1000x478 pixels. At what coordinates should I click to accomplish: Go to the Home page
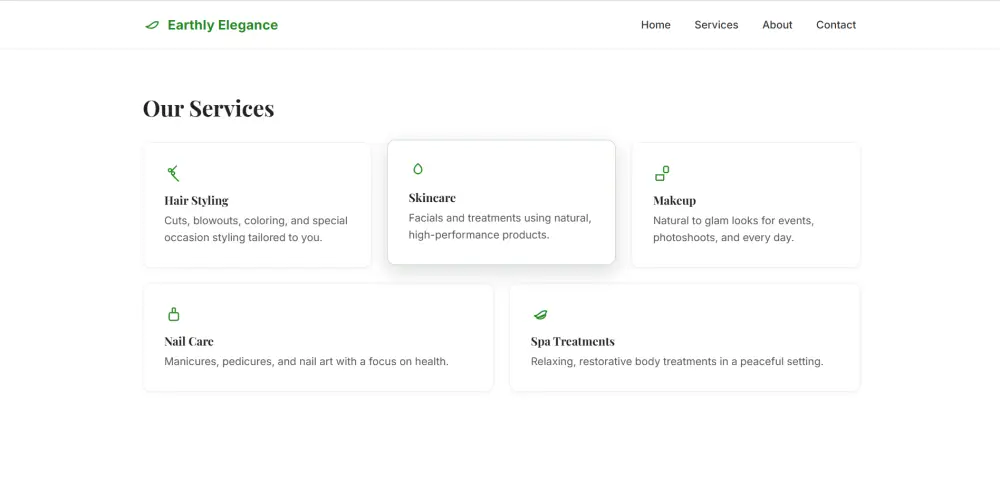tap(656, 25)
